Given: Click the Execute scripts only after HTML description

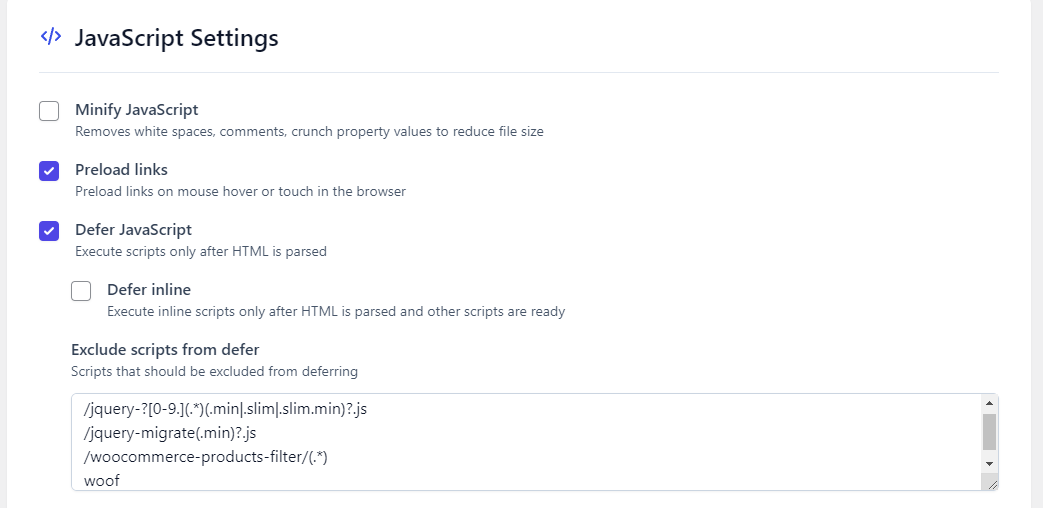Looking at the screenshot, I should 201,252.
